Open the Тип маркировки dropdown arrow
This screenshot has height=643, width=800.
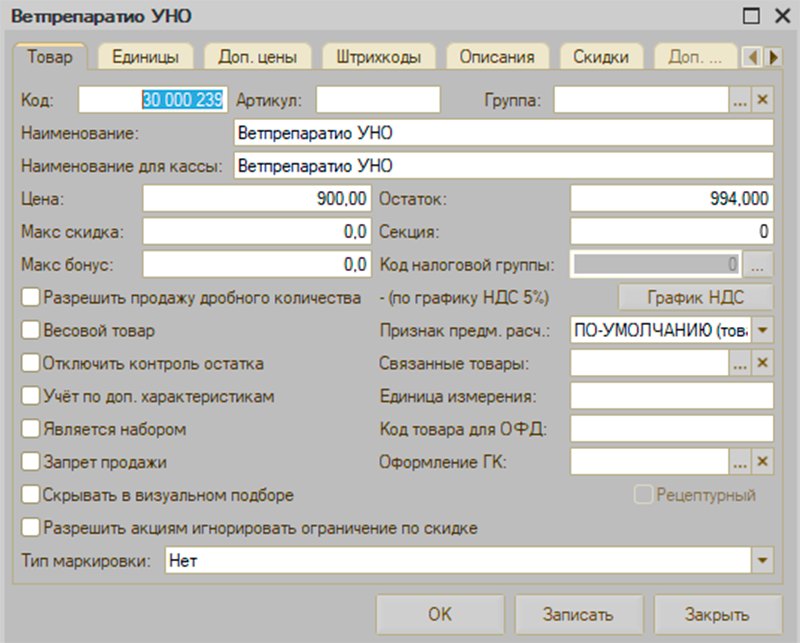coord(762,560)
